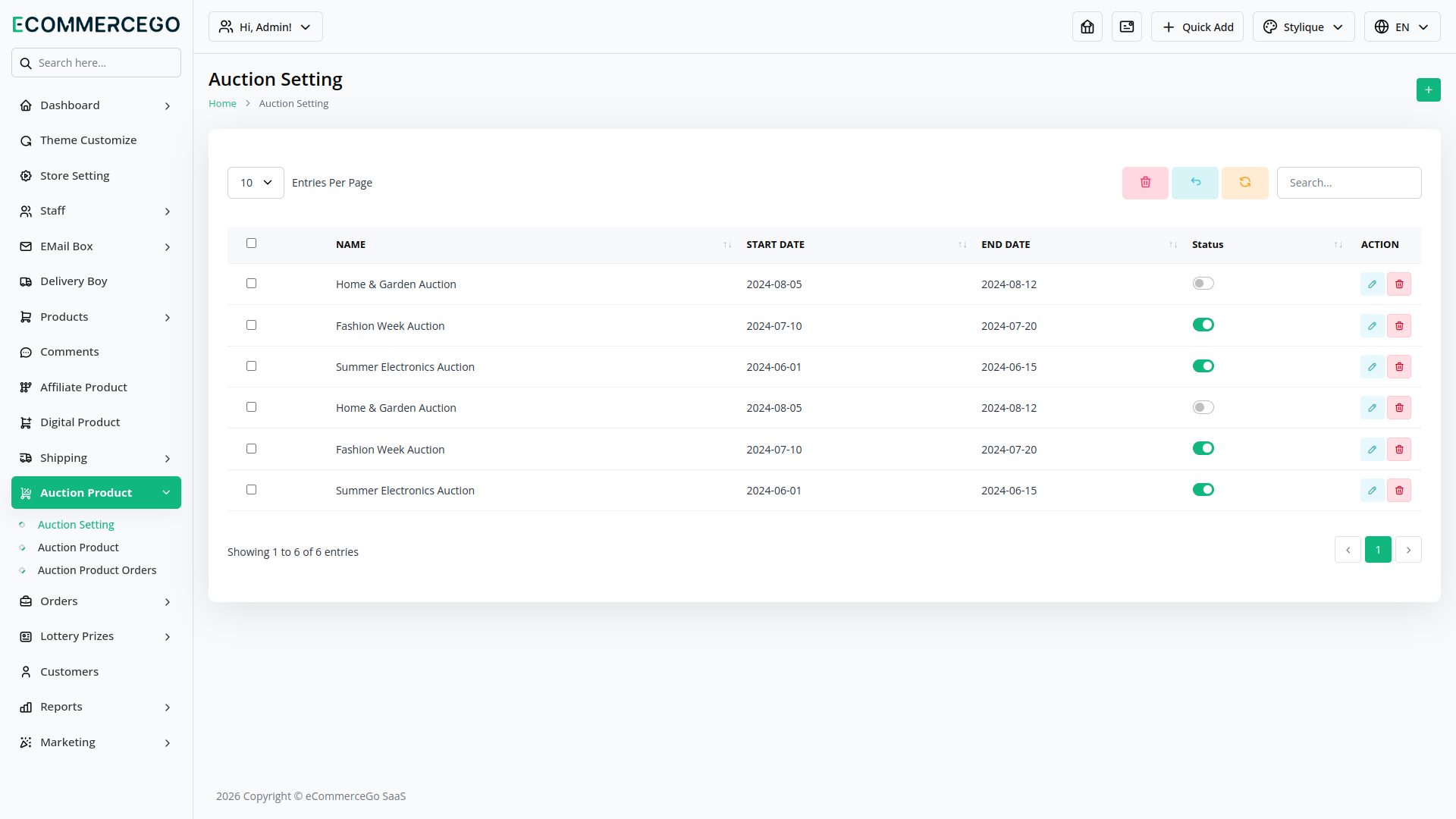
Task: Focus the sidebar Search here field
Action: click(x=96, y=63)
